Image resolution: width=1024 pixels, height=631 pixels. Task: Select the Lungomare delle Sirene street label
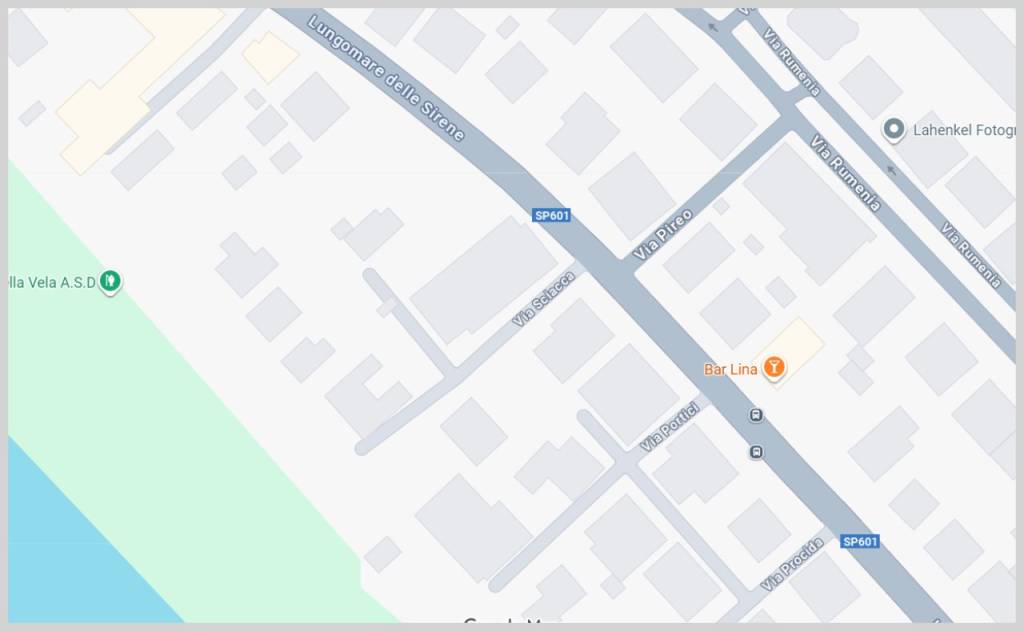point(386,78)
